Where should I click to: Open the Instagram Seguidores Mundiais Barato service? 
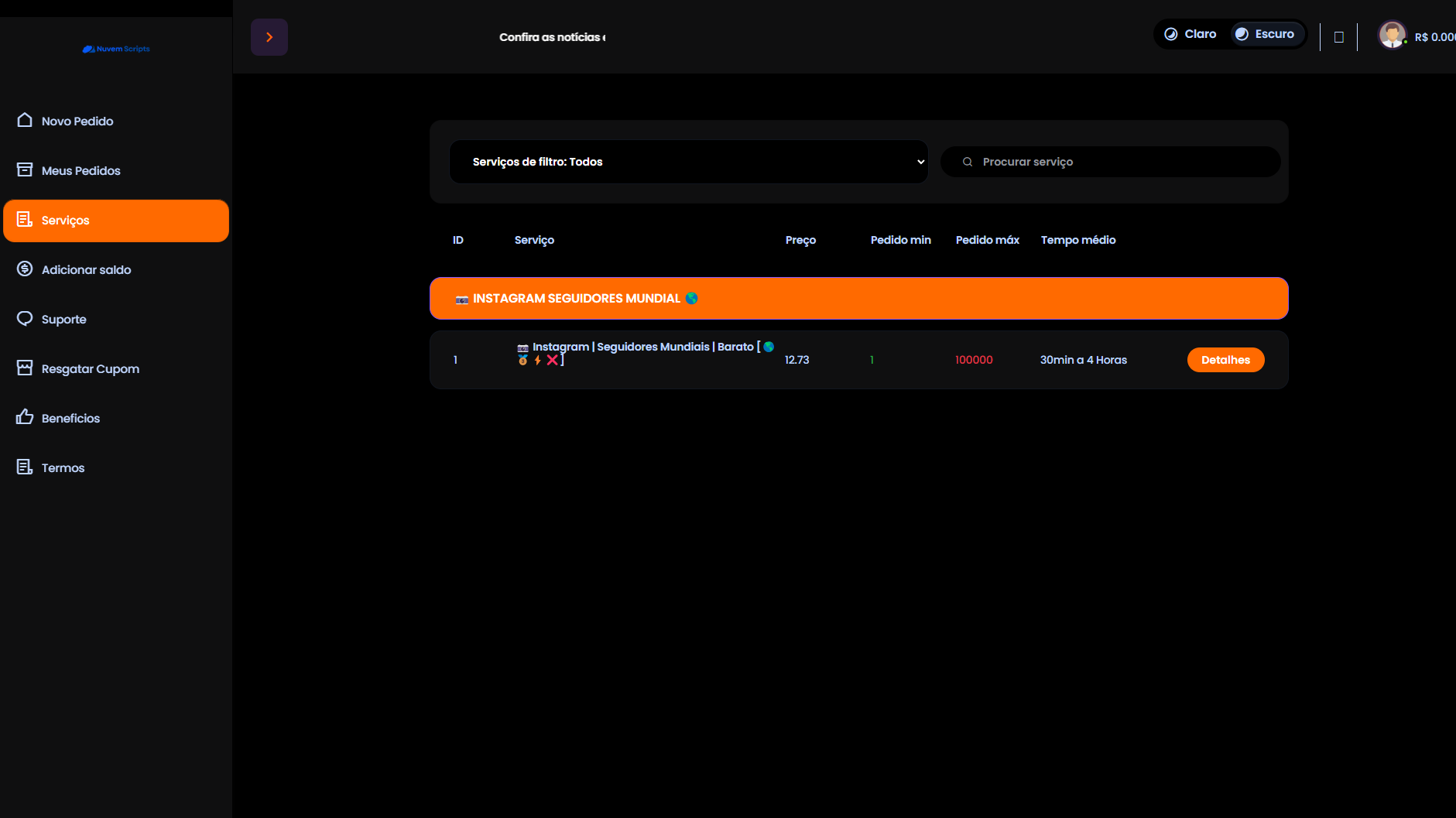pyautogui.click(x=642, y=347)
